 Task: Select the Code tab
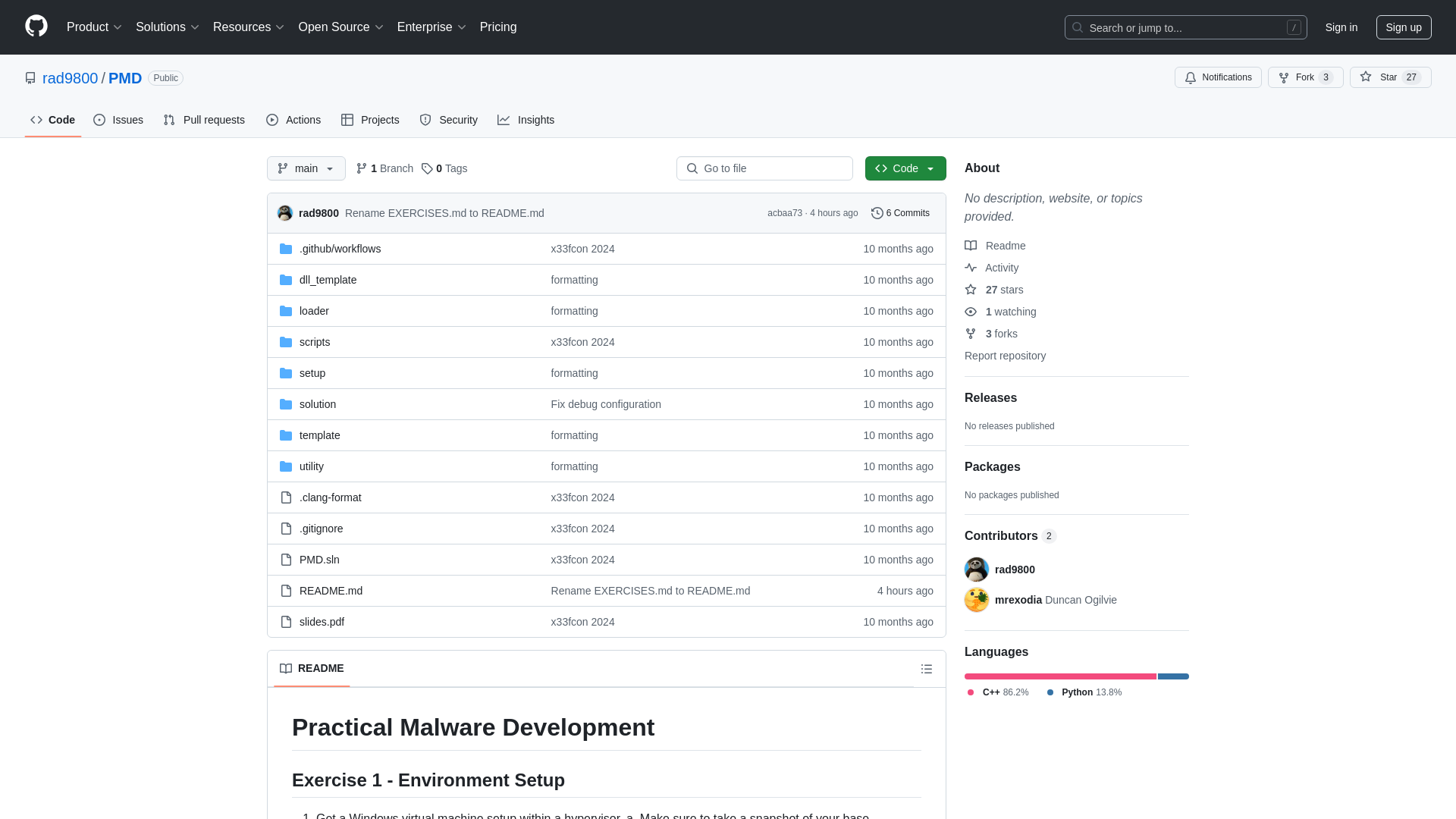coord(53,120)
